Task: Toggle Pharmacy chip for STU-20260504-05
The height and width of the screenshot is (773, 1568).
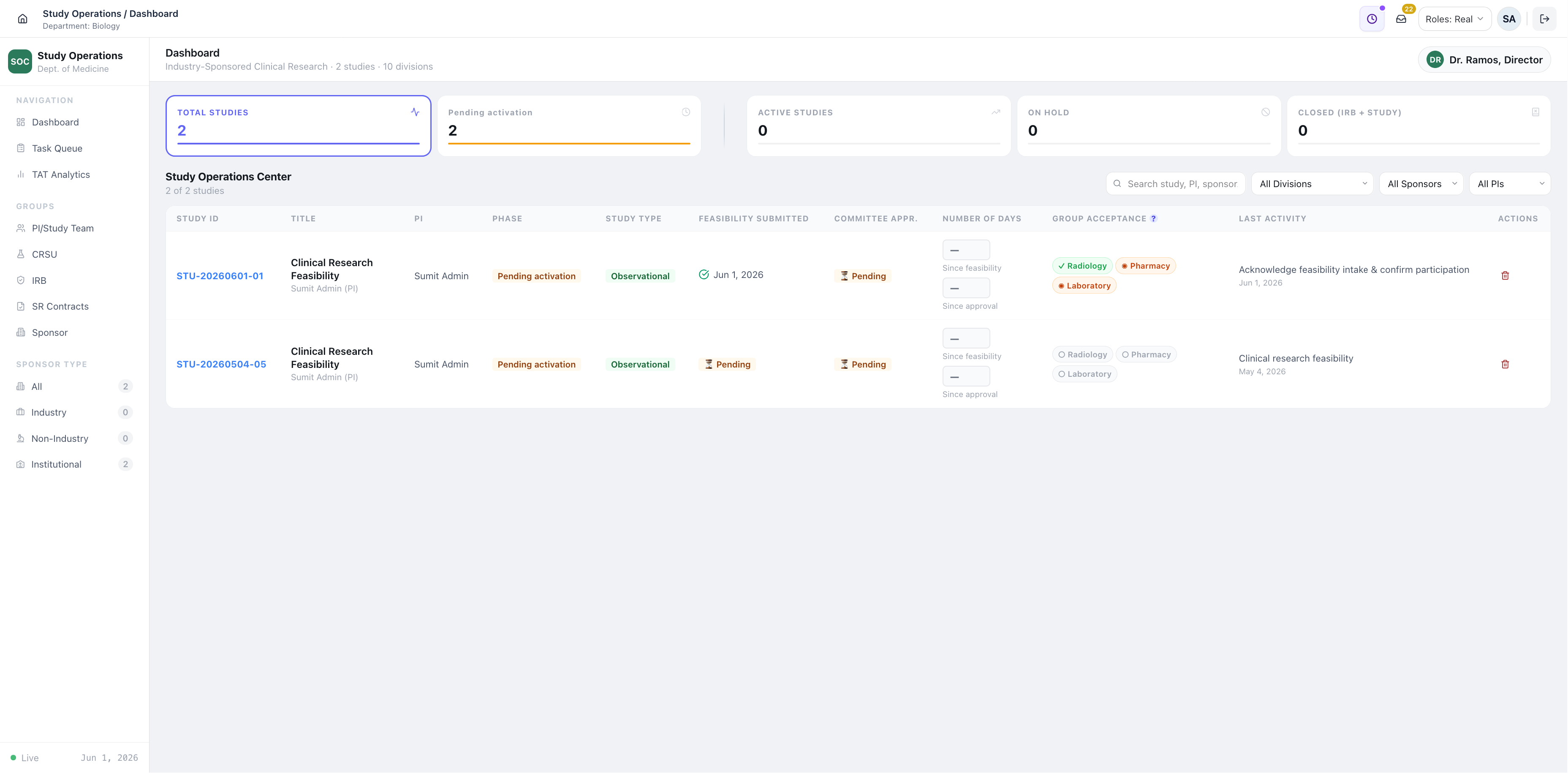Action: point(1146,354)
